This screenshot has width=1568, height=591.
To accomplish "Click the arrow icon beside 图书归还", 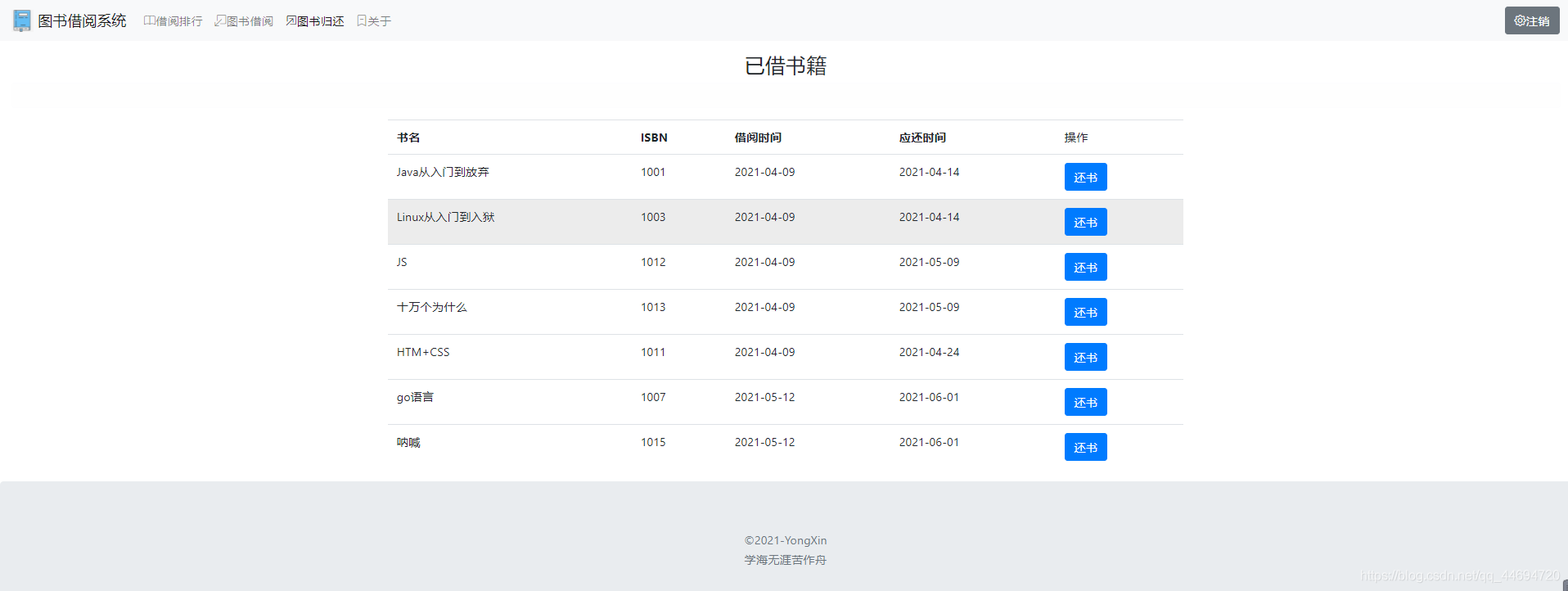I will coord(291,20).
